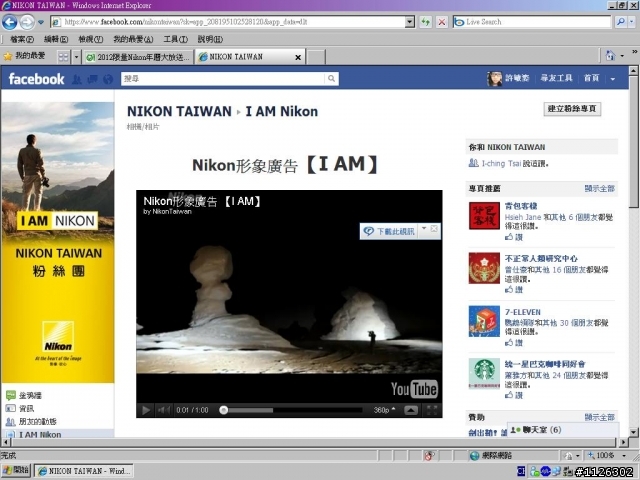Expand the address bar history dropdown

(410, 22)
